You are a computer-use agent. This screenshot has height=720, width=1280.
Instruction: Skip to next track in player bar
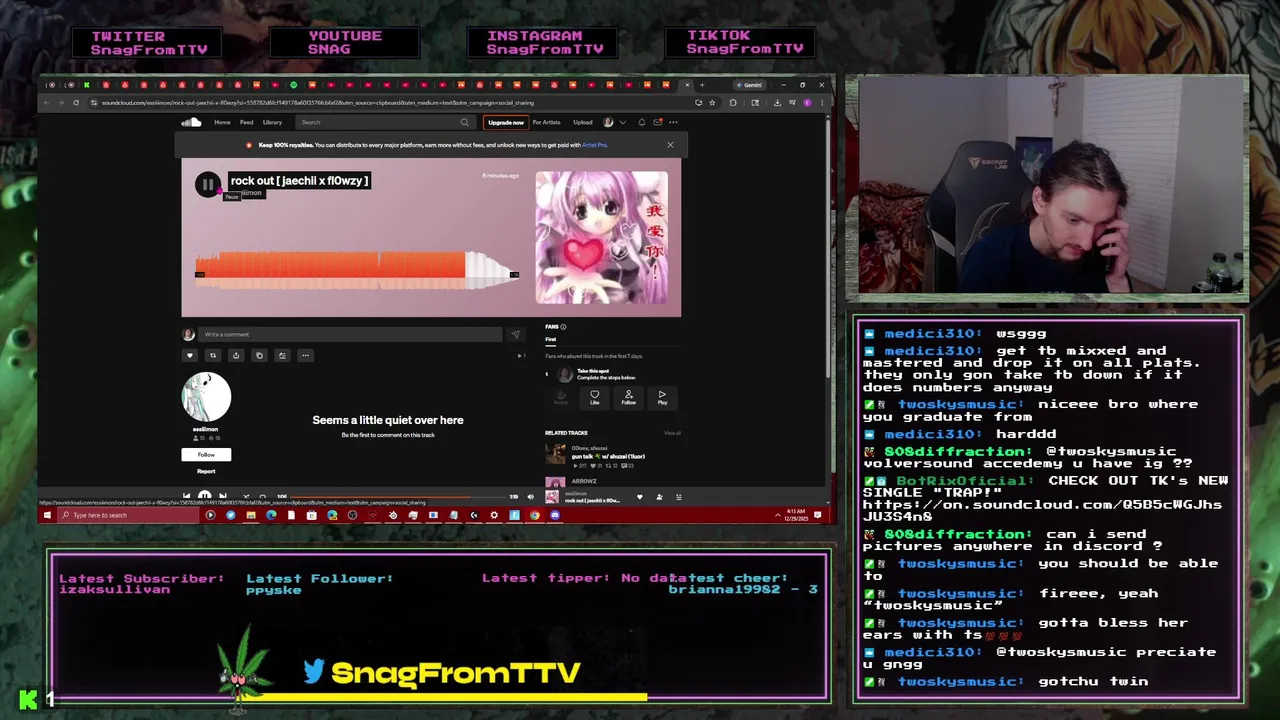223,496
